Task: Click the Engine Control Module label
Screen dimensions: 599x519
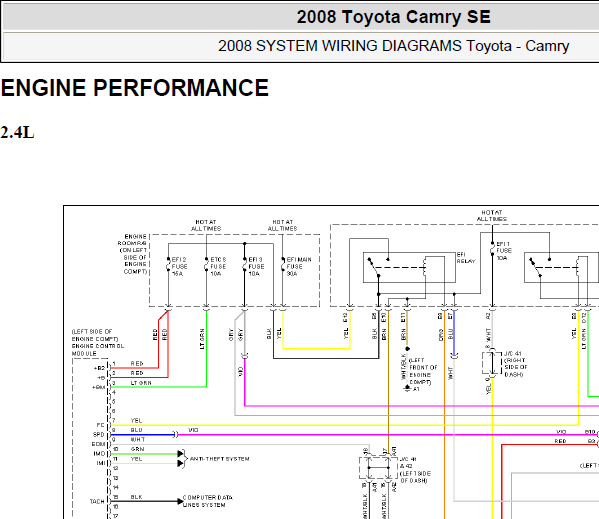Action: [98, 342]
